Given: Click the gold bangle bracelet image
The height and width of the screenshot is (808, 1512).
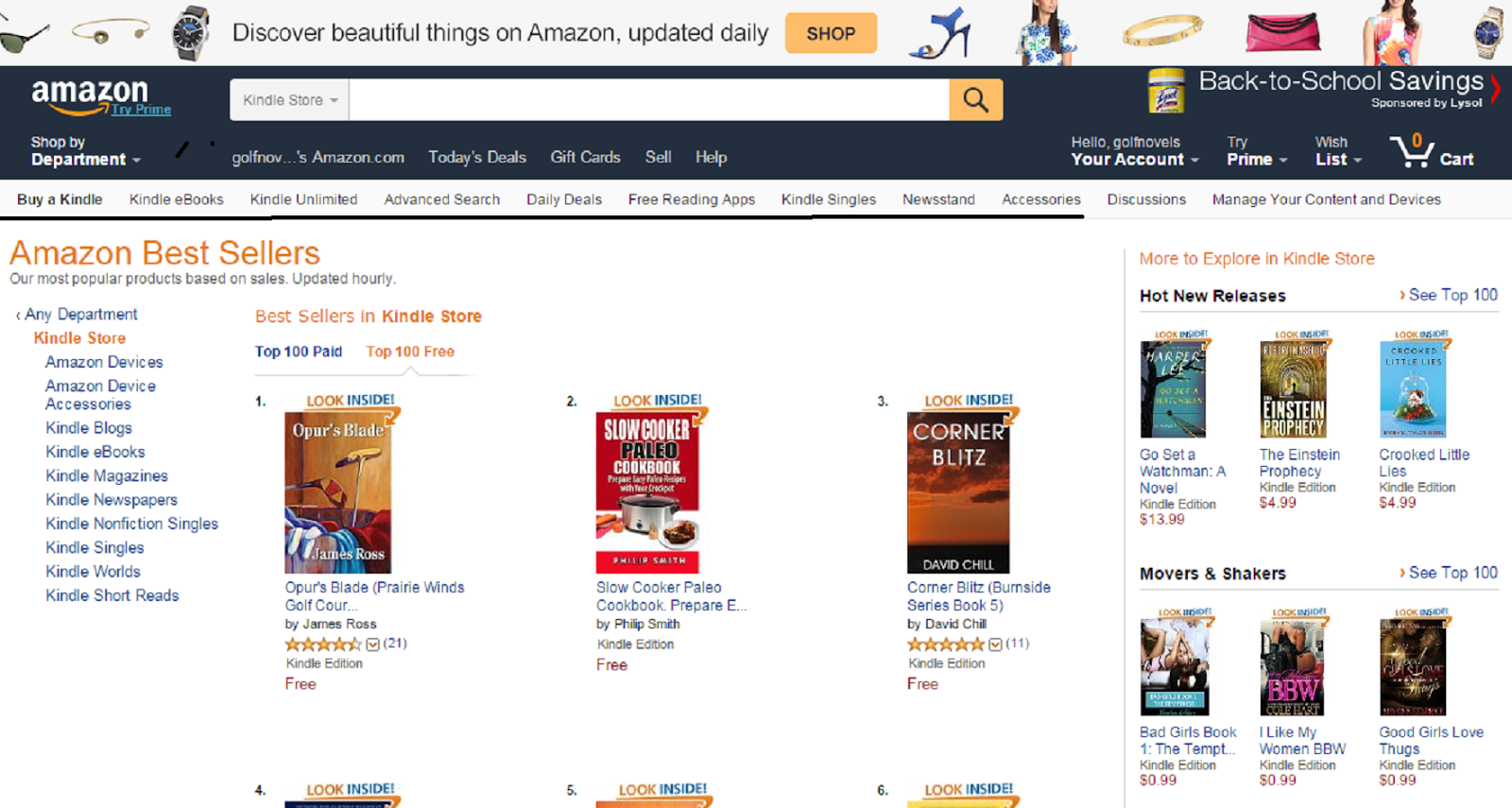Looking at the screenshot, I should pos(1162,31).
